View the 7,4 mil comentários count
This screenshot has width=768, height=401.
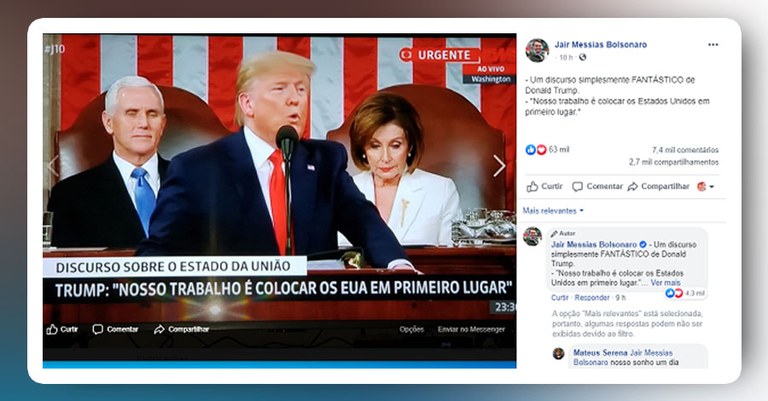685,150
